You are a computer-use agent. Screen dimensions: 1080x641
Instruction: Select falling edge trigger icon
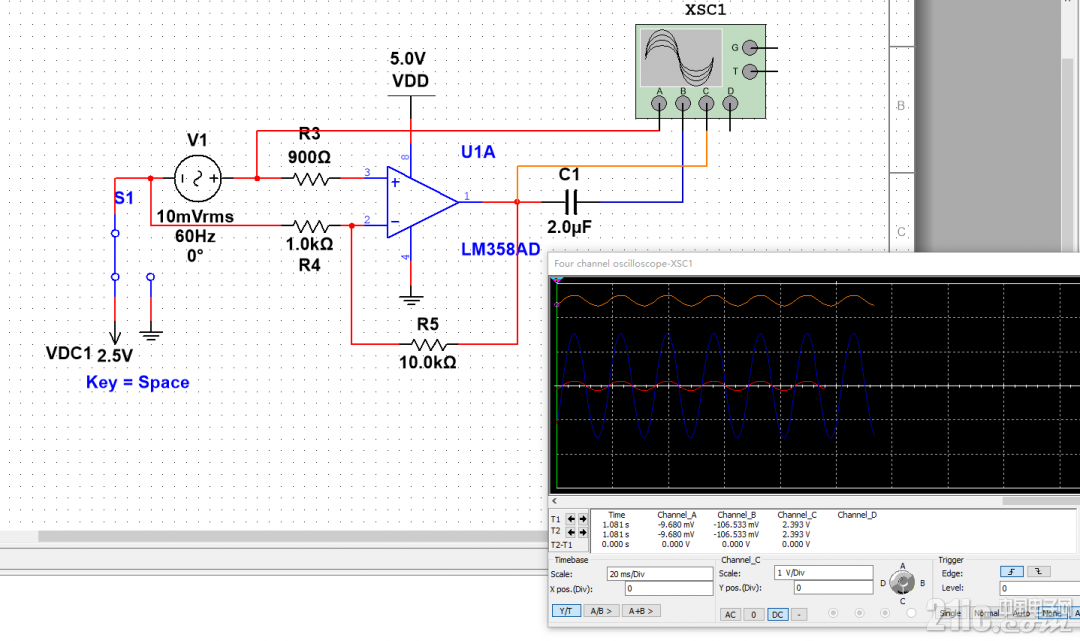point(1038,572)
